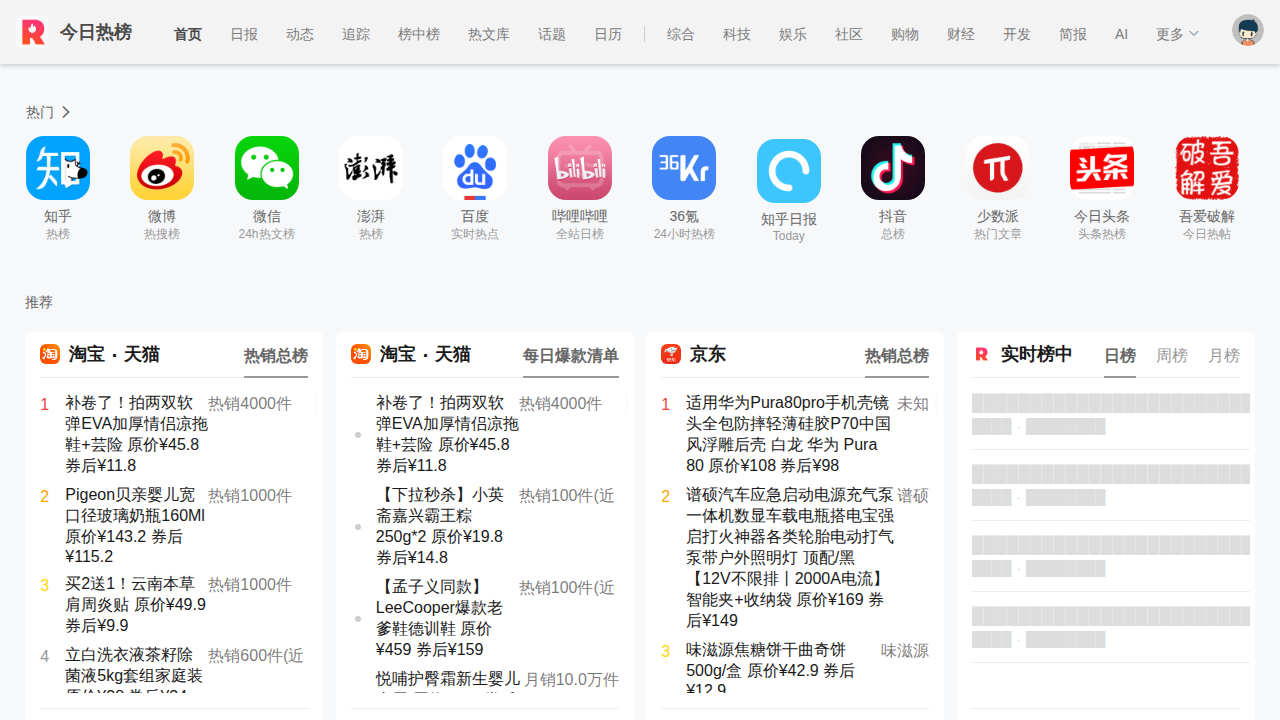Open the 少数派 articles icon
Image resolution: width=1280 pixels, height=720 pixels.
[x=998, y=168]
